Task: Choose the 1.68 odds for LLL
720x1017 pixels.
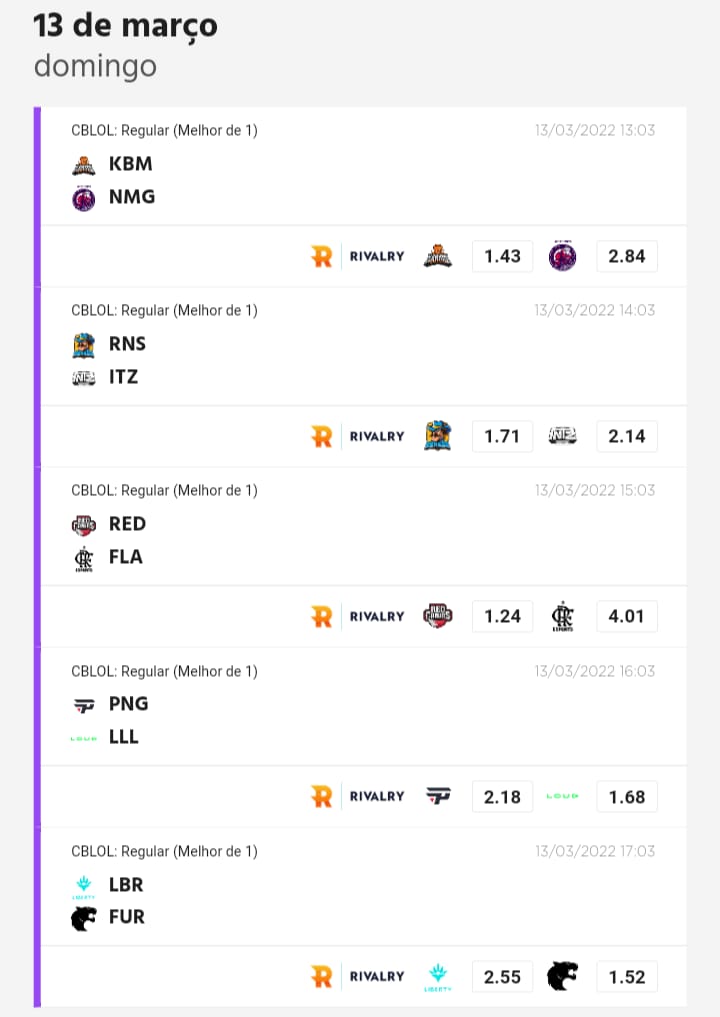Action: (627, 797)
